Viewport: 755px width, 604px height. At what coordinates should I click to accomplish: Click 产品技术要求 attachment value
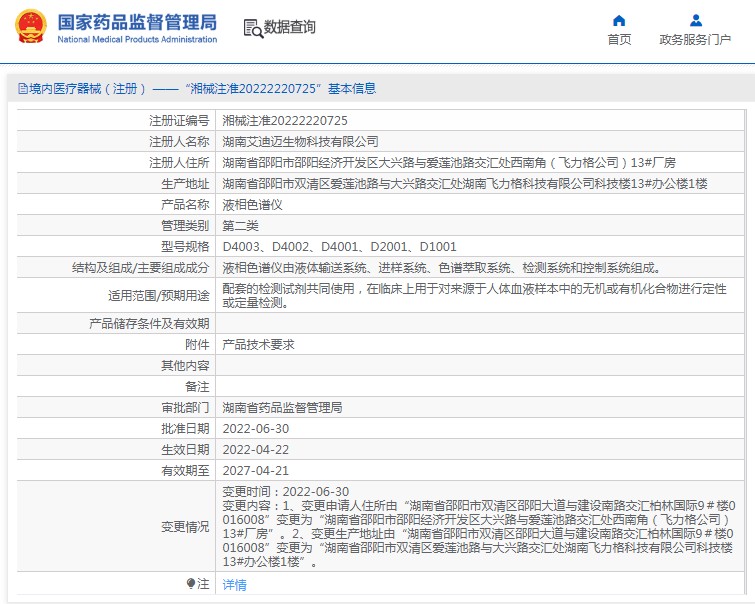click(258, 345)
